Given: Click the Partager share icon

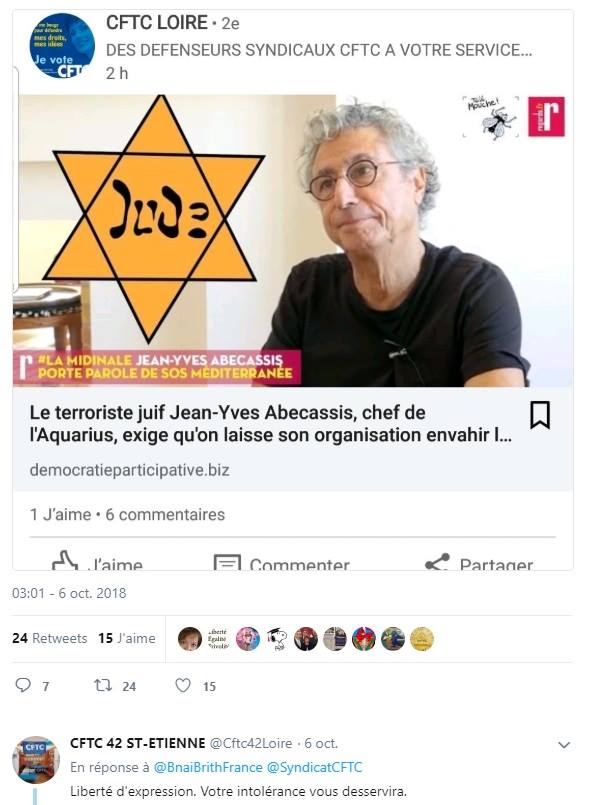Looking at the screenshot, I should coord(437,563).
